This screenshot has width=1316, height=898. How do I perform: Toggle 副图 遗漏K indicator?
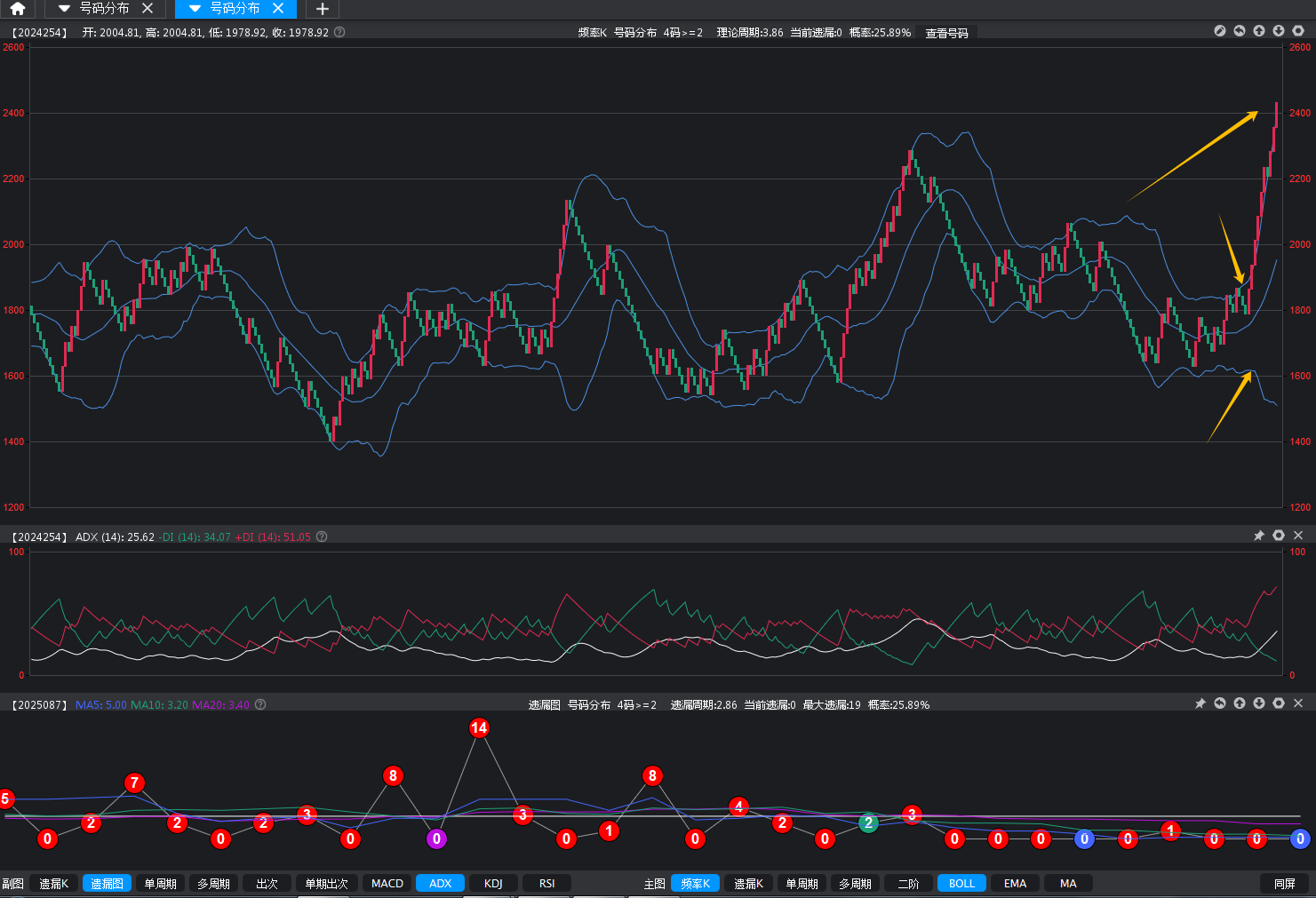(x=54, y=884)
